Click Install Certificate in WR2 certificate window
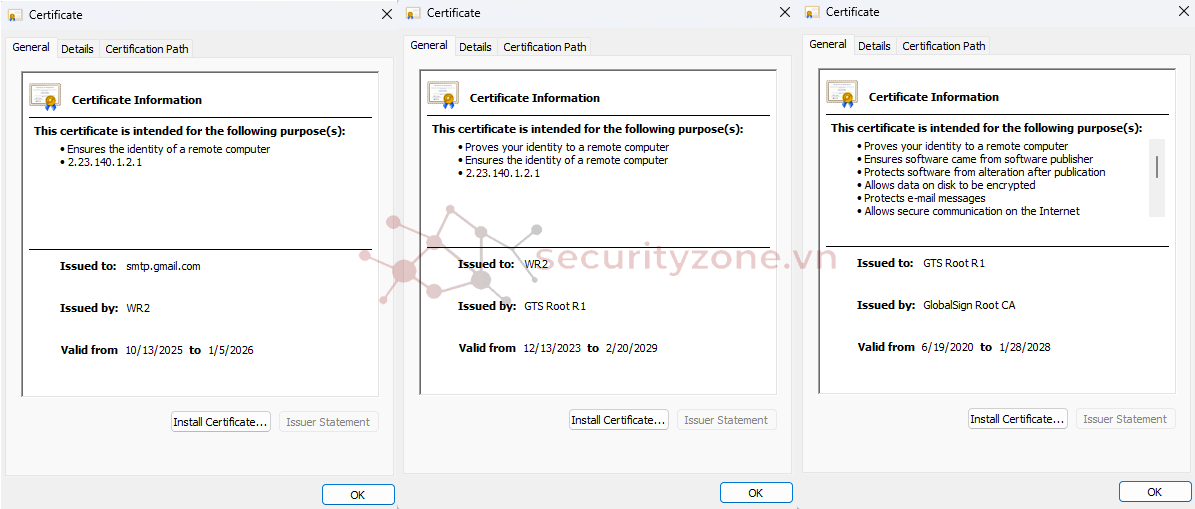 click(619, 420)
